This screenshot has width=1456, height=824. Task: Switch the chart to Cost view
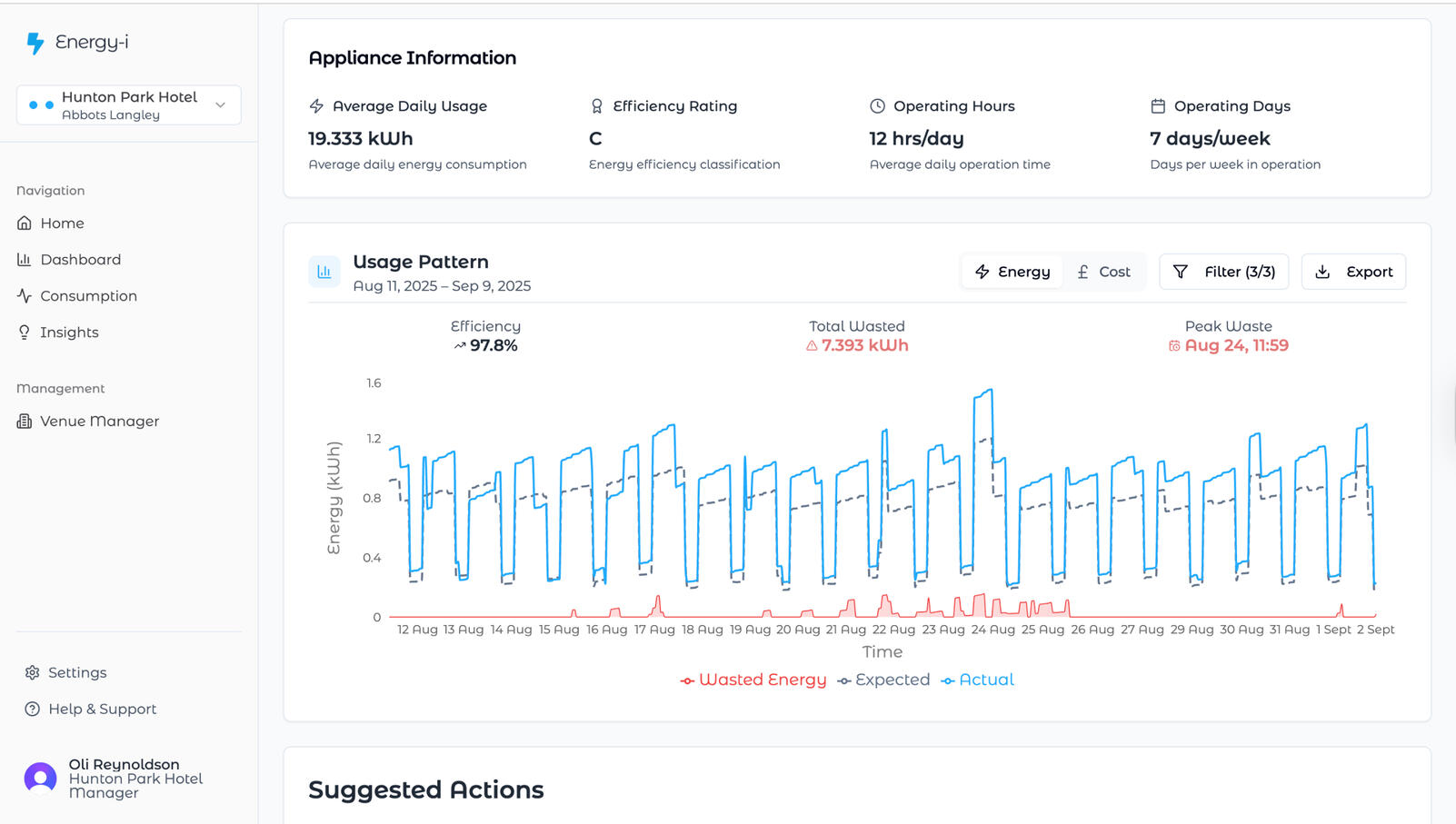click(1104, 272)
